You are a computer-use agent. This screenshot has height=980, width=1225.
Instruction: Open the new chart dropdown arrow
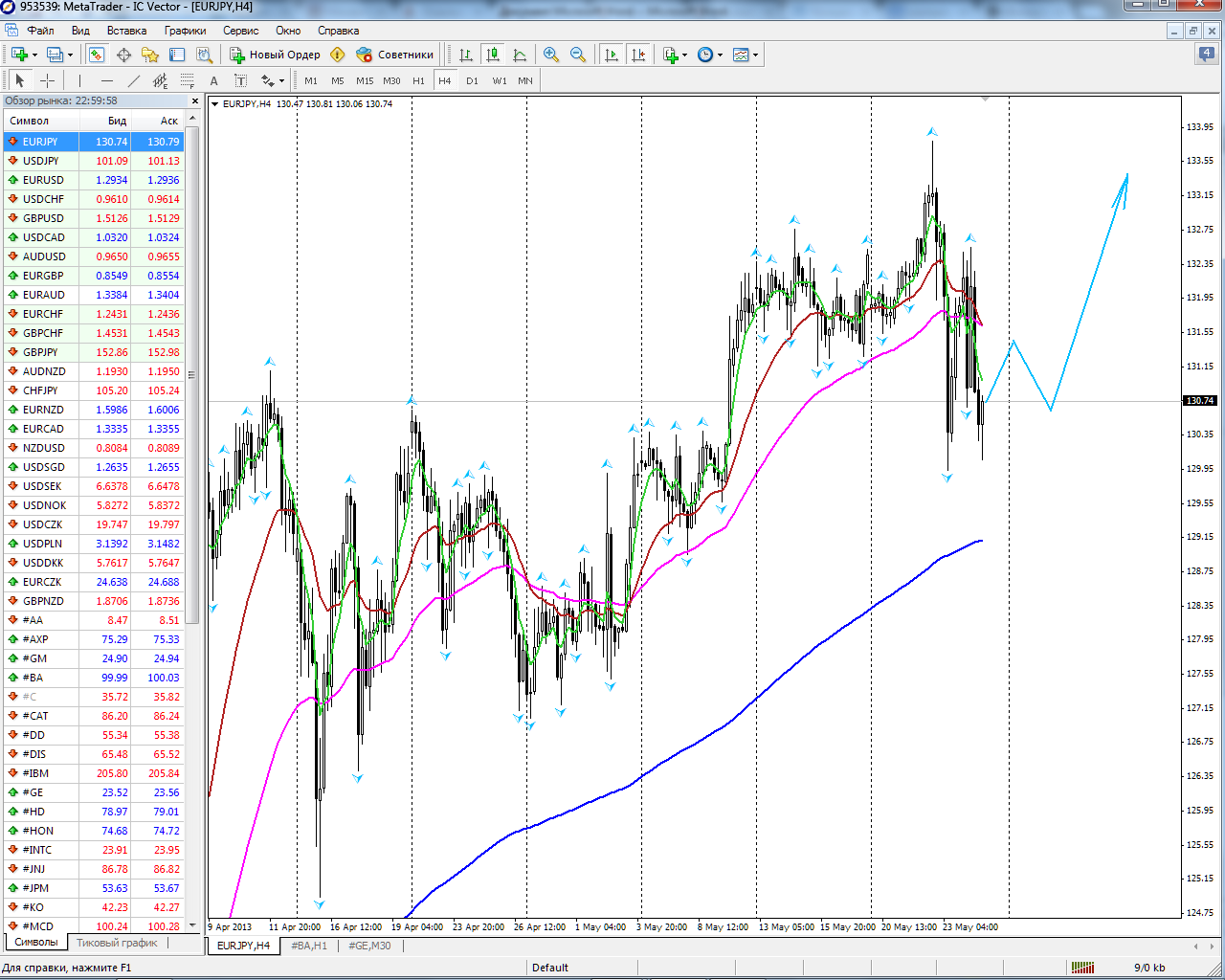(x=35, y=55)
